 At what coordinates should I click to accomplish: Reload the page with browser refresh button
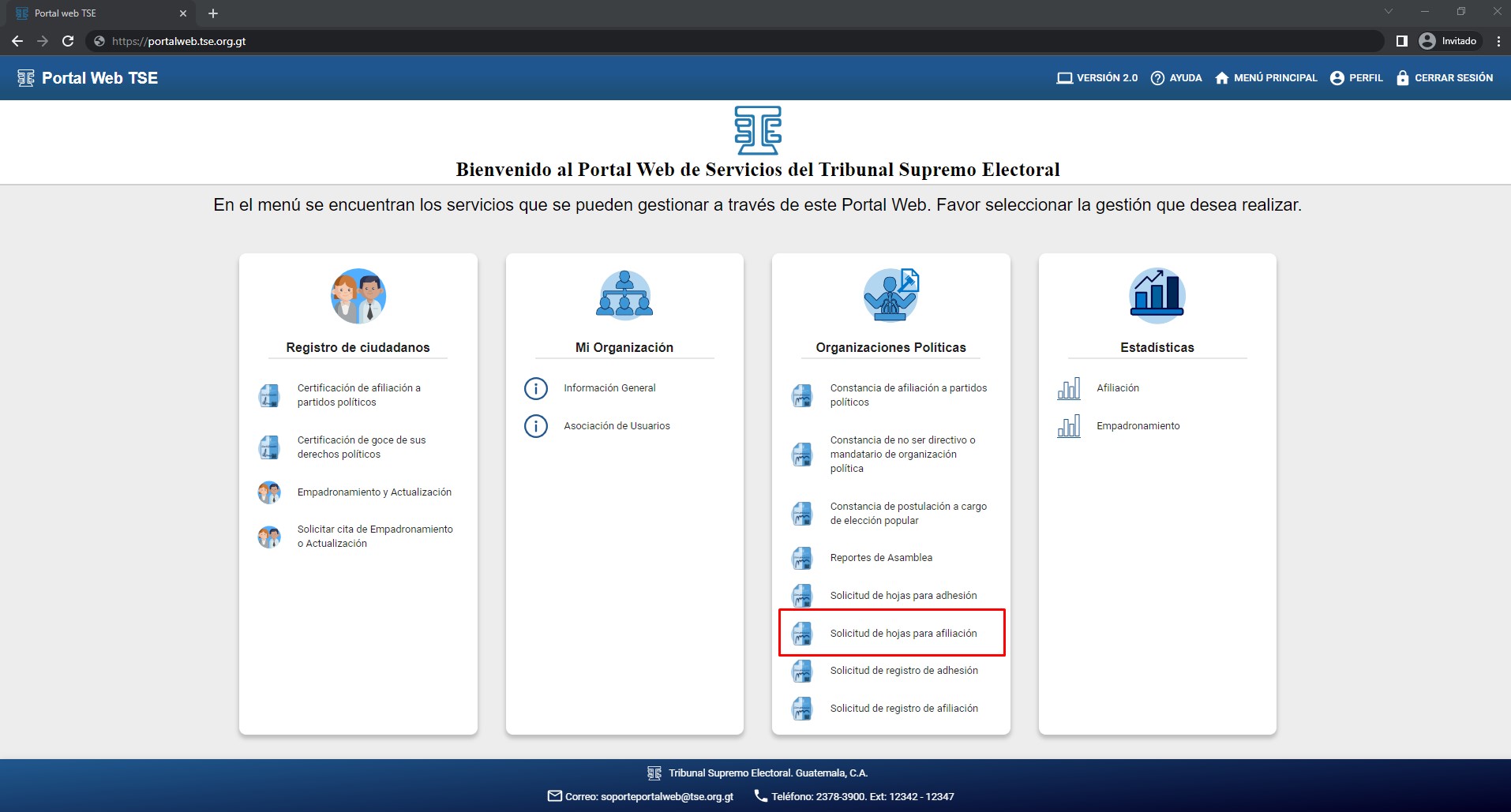(x=68, y=41)
